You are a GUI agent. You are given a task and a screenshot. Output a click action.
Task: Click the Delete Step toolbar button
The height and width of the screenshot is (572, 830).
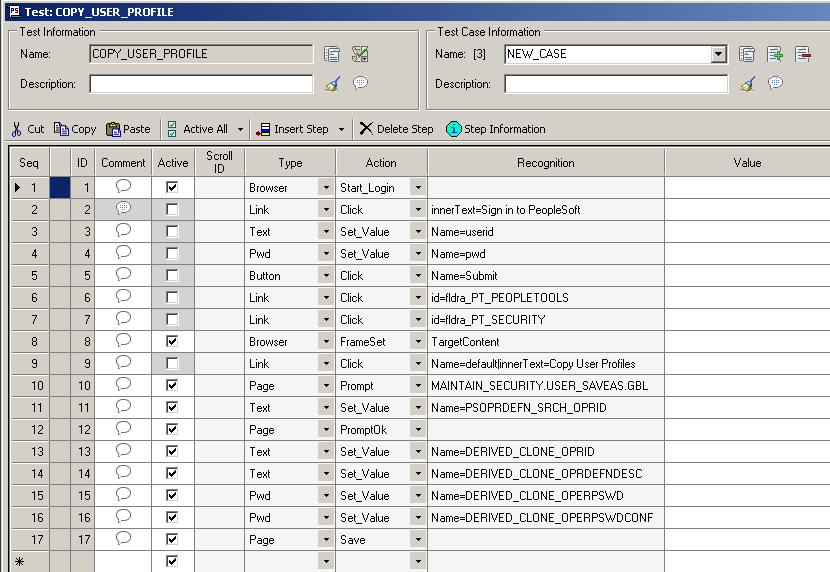pyautogui.click(x=396, y=129)
